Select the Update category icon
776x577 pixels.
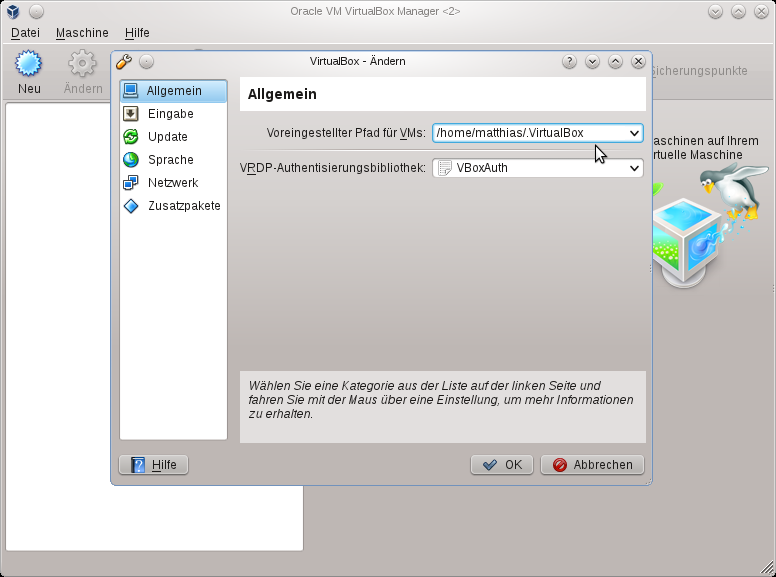click(131, 137)
